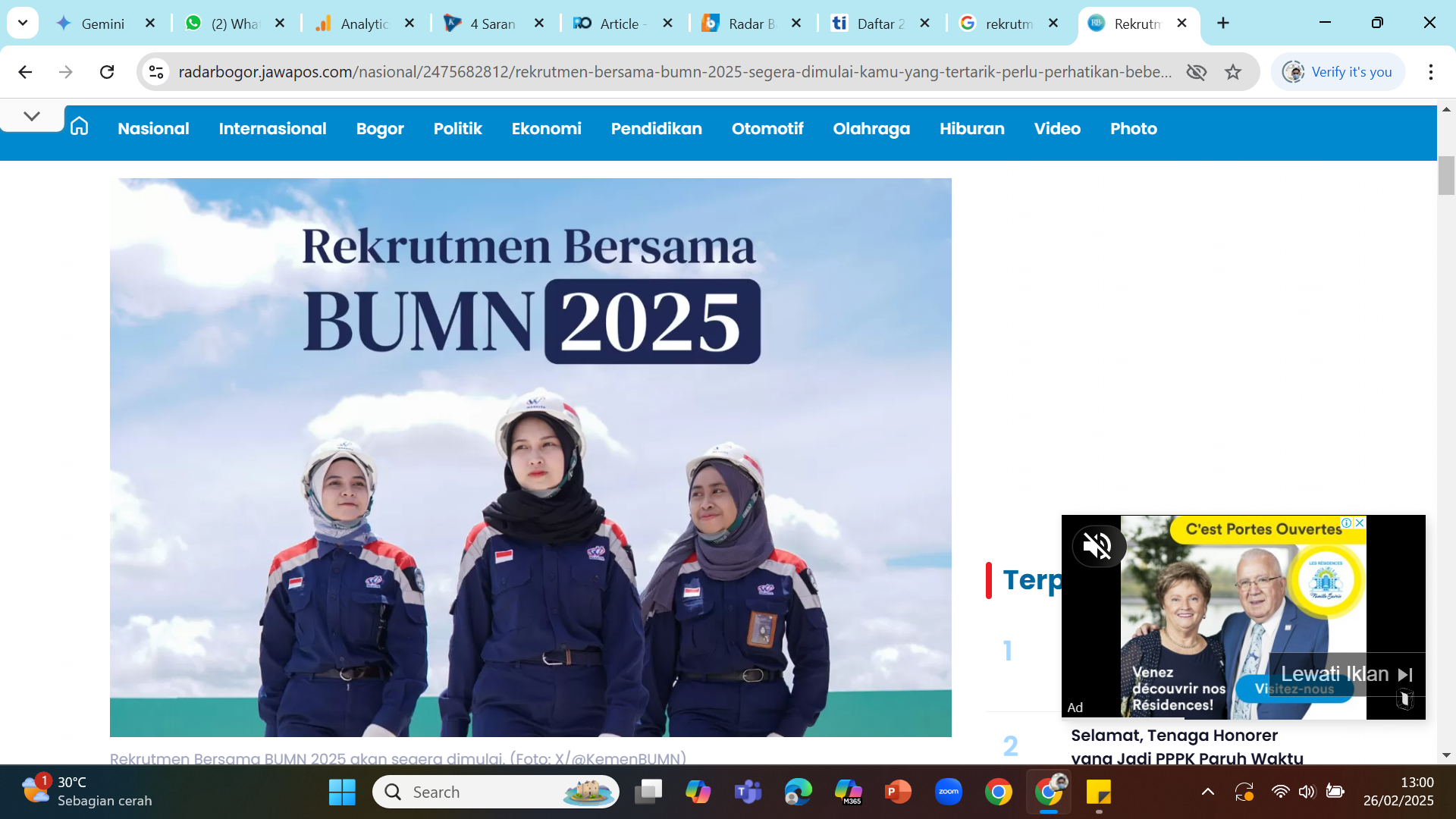This screenshot has height=819, width=1456.
Task: Open Microsoft Edge from taskbar
Action: click(x=799, y=792)
